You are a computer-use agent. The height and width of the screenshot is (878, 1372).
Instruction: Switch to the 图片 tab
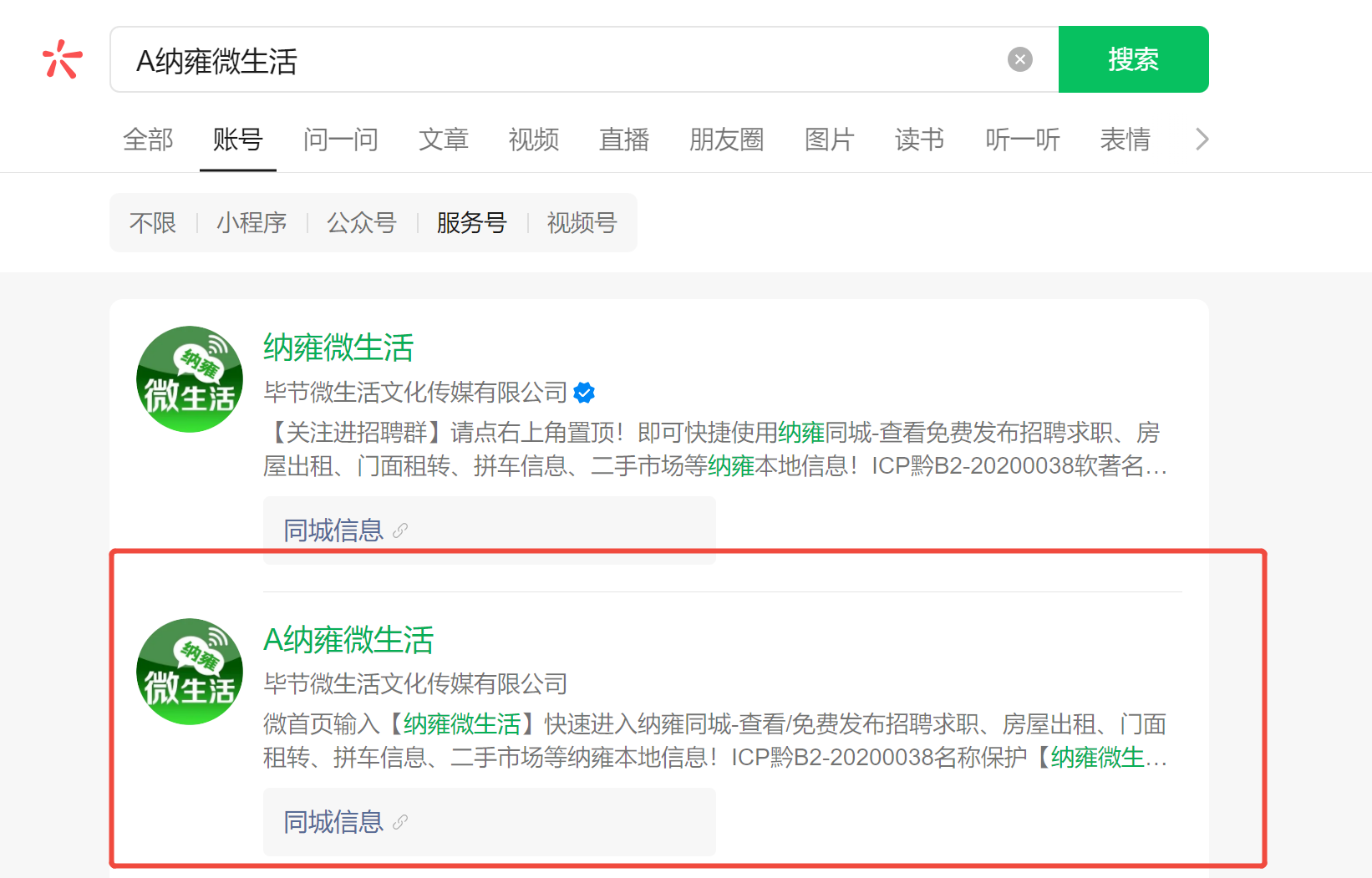pyautogui.click(x=830, y=139)
